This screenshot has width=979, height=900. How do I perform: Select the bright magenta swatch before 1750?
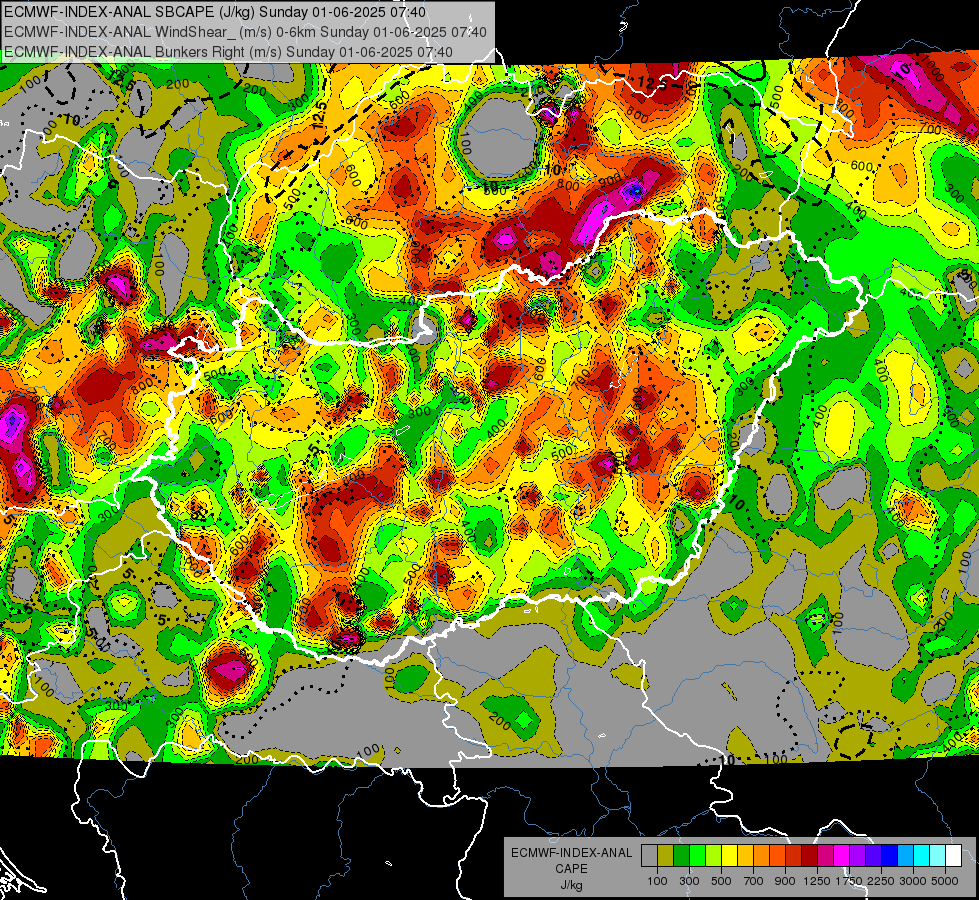pos(842,855)
